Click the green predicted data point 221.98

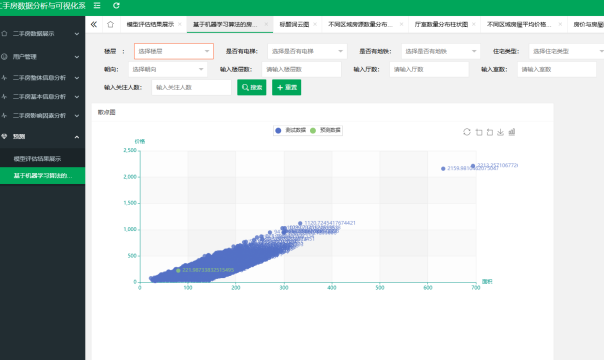pos(178,271)
